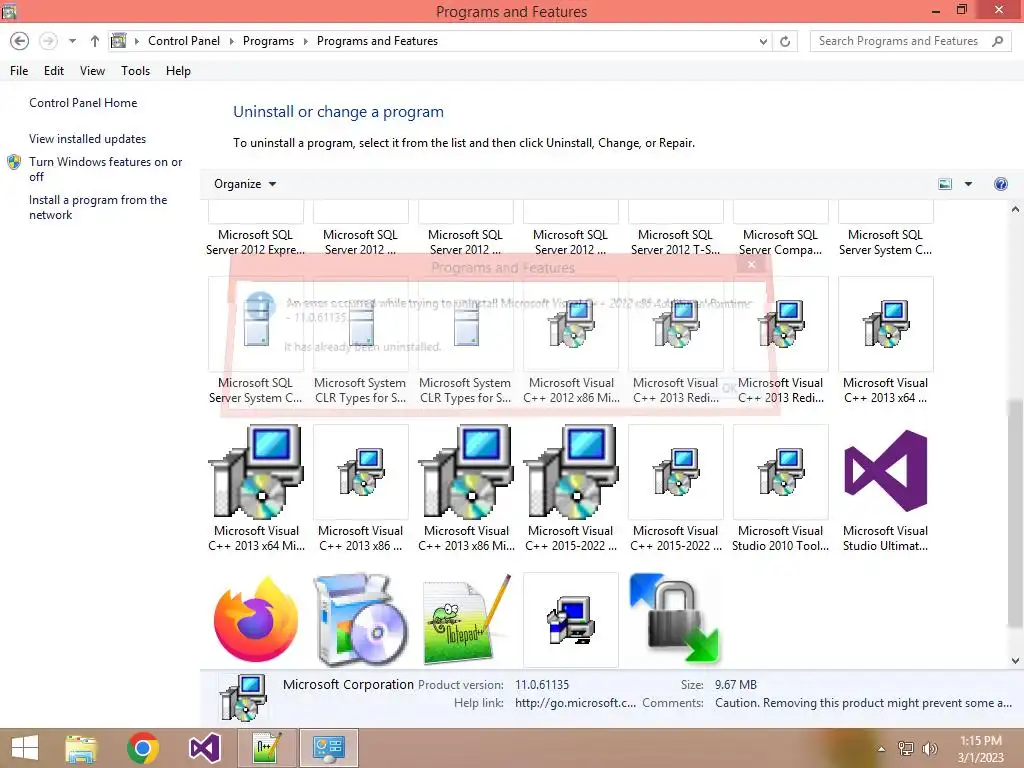
Task: Select Microsoft Visual Studio Ultimat... entry
Action: [885, 488]
